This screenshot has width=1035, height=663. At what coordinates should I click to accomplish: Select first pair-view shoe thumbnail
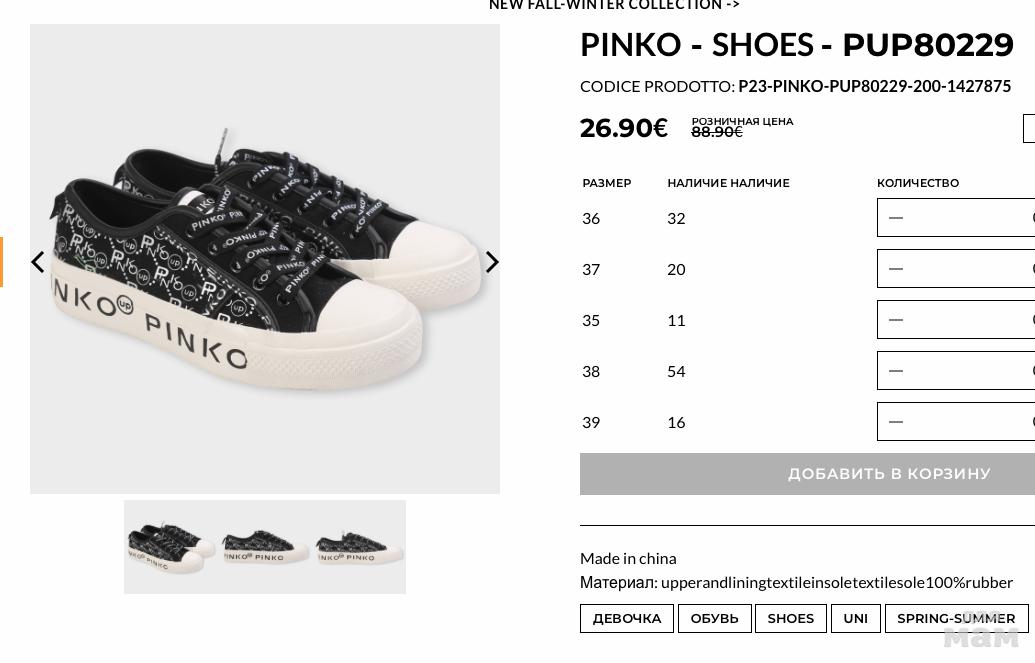pos(171,547)
